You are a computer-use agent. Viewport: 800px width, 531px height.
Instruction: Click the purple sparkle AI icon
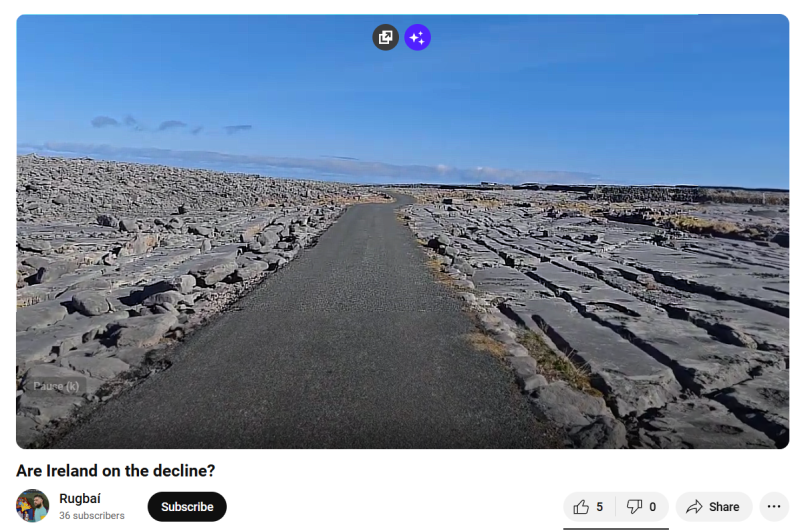pos(417,37)
